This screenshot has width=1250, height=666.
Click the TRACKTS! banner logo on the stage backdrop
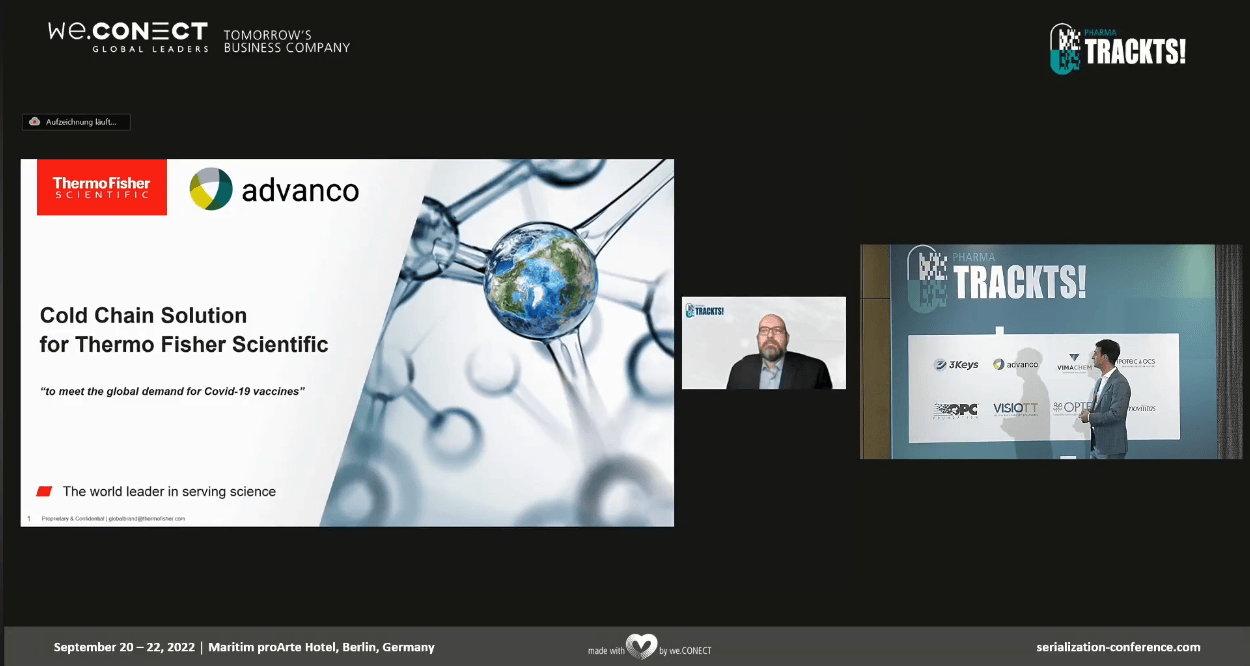[996, 277]
